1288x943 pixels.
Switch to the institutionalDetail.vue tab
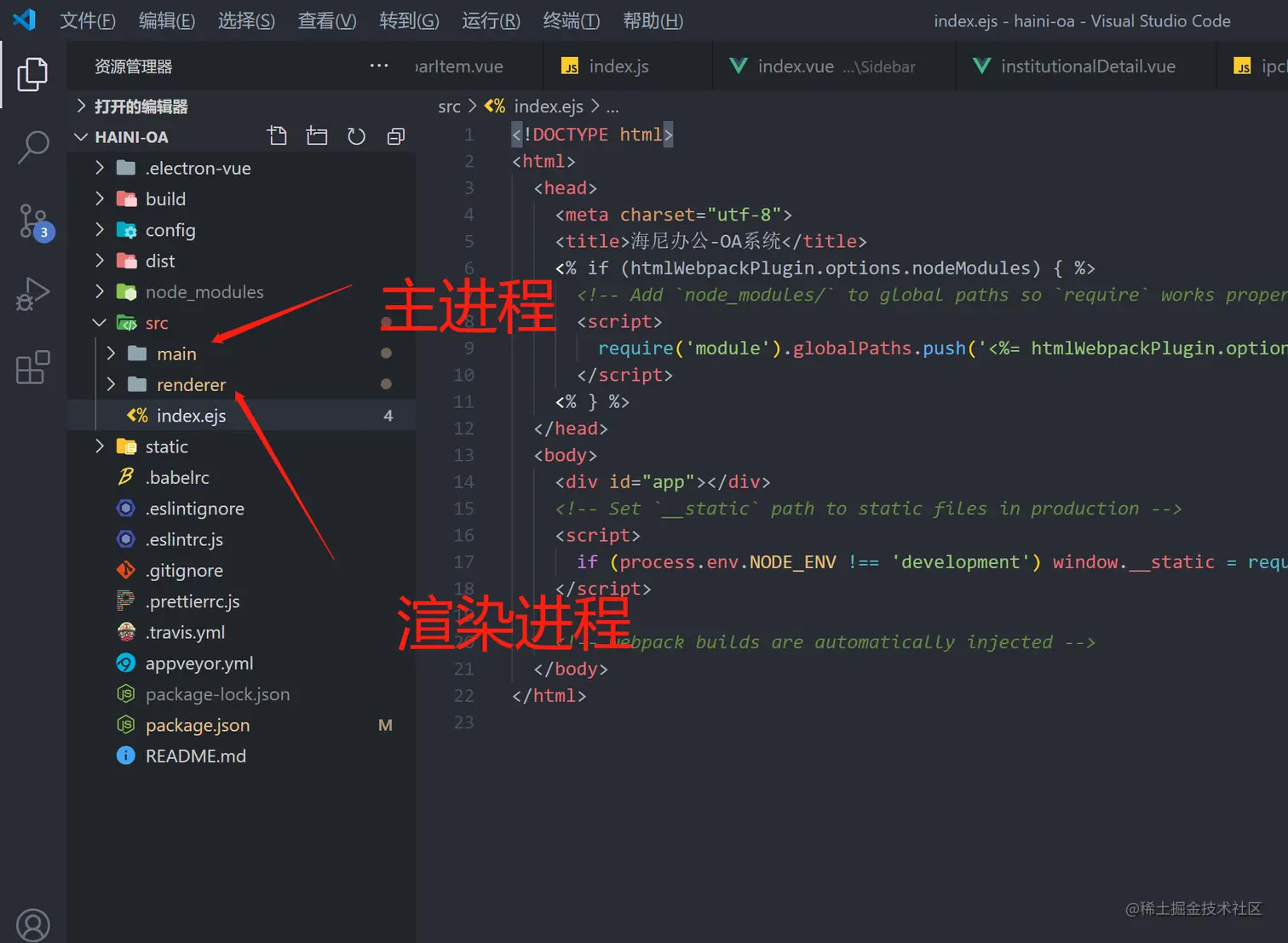tap(1086, 66)
